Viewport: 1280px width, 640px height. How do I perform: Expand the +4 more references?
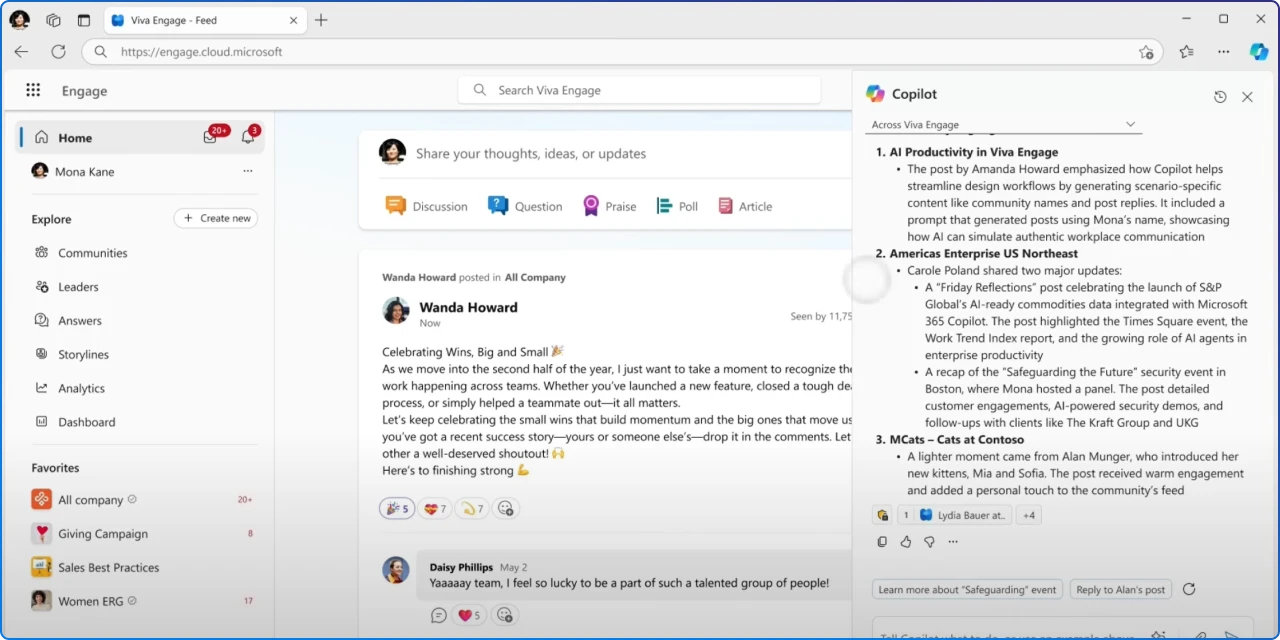(1029, 515)
